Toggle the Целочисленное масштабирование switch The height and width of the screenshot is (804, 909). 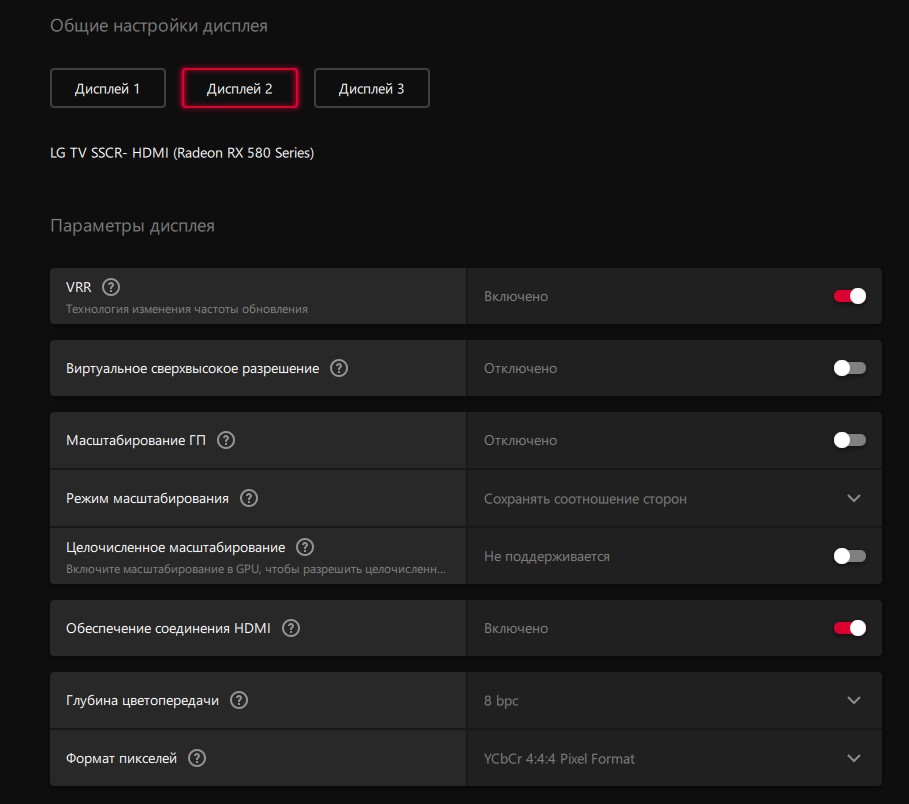[x=849, y=556]
